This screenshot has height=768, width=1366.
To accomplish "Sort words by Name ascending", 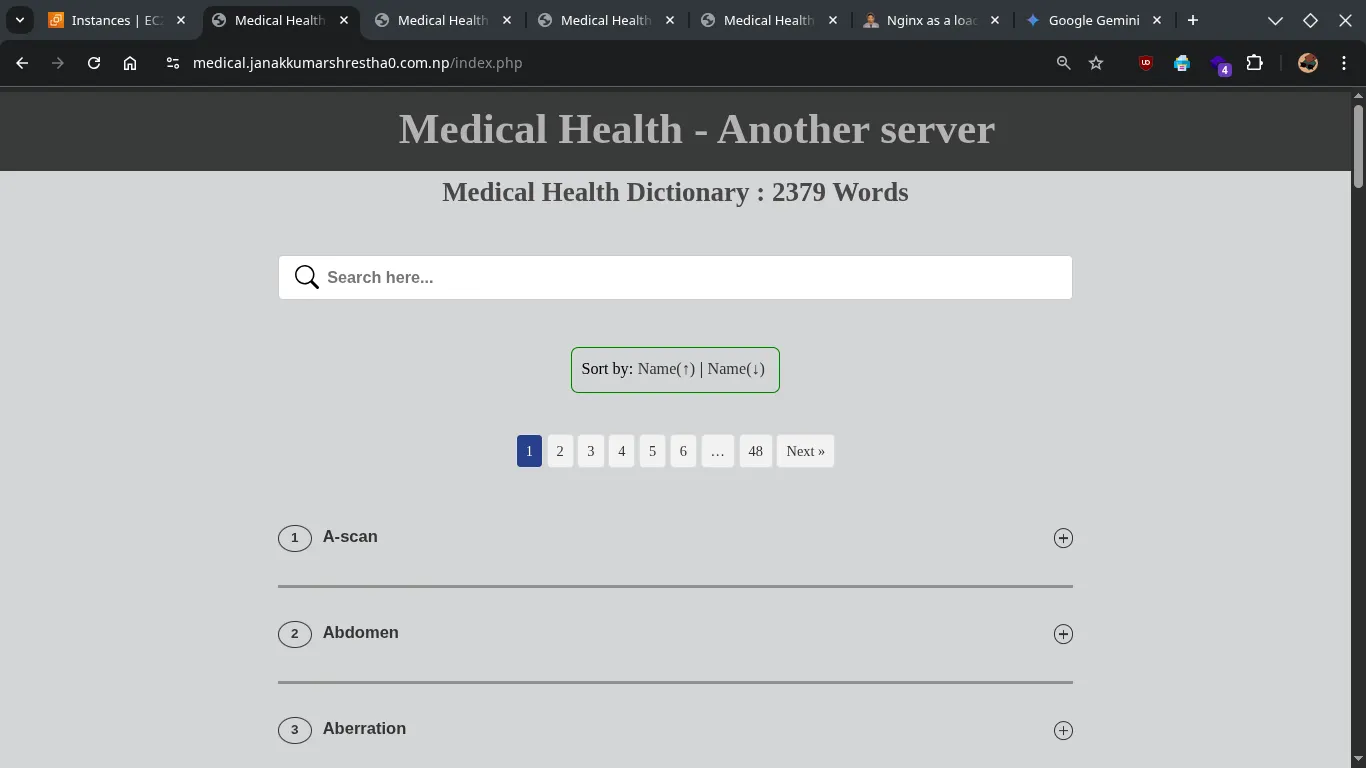I will (666, 369).
